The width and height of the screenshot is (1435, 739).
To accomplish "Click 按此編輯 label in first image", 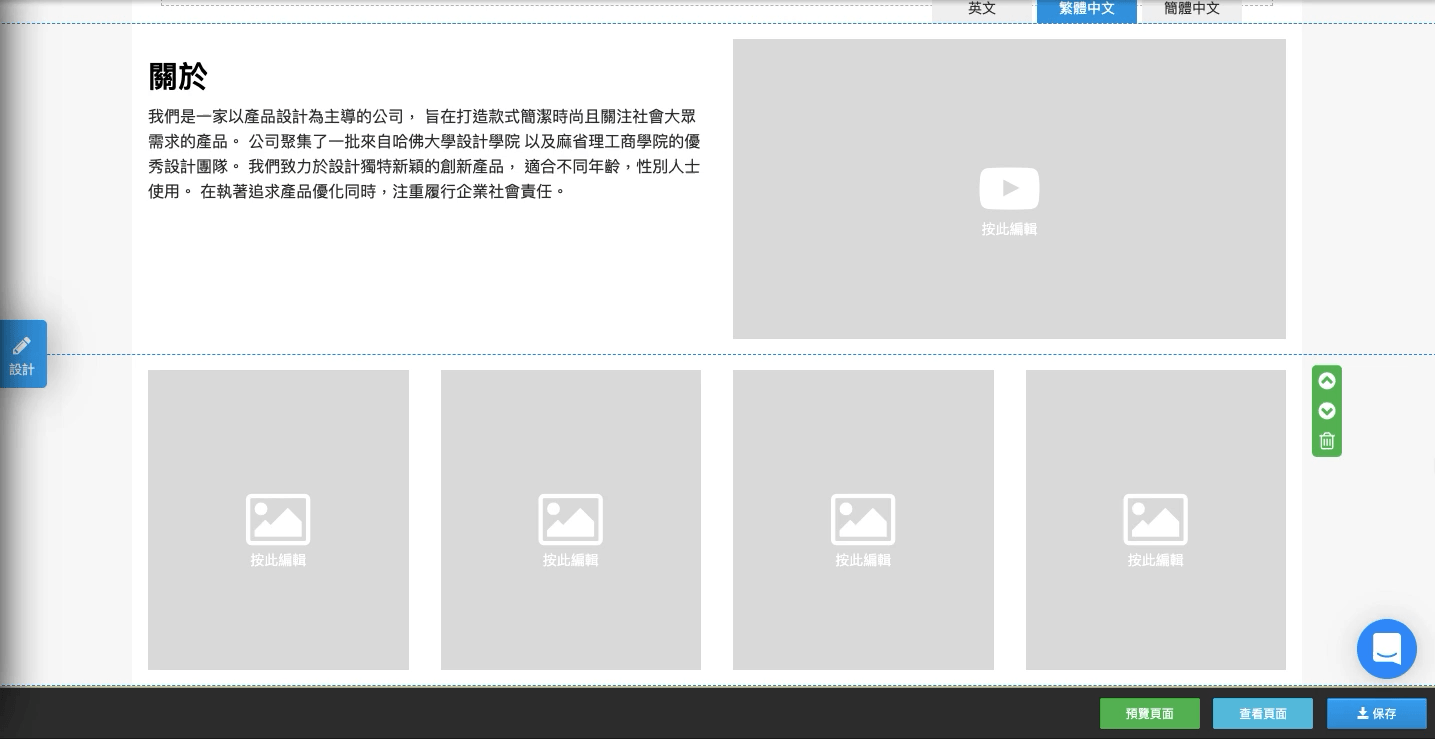I will pos(278,560).
